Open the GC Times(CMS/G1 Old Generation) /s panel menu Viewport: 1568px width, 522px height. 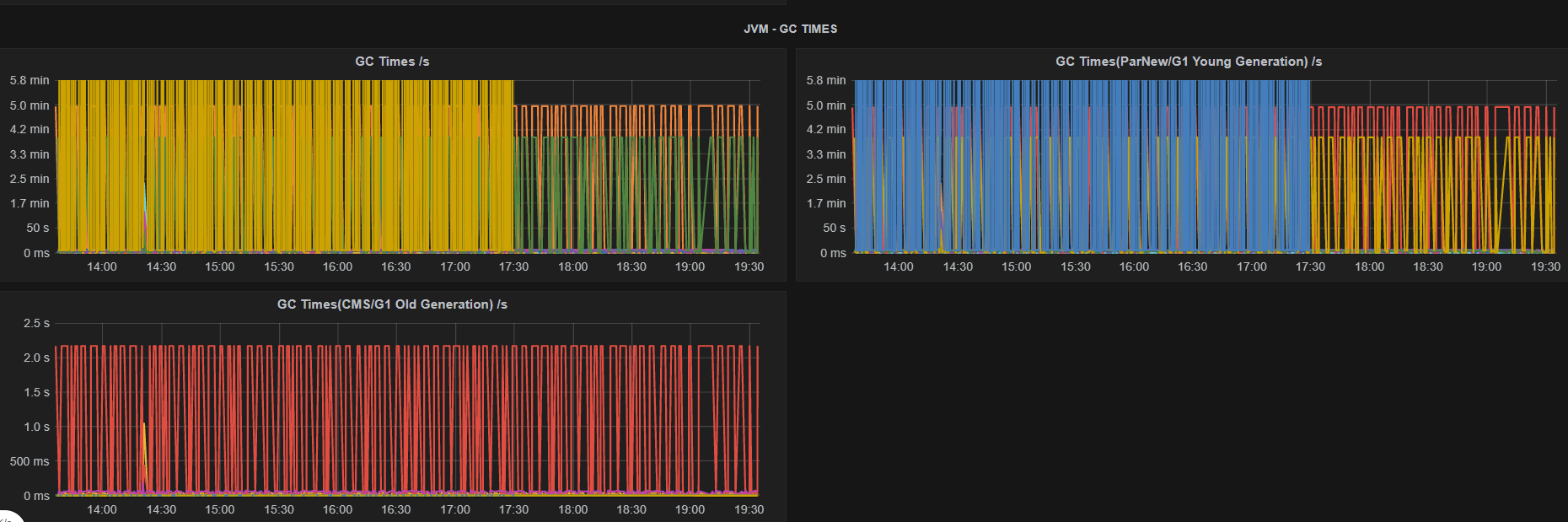coord(392,304)
